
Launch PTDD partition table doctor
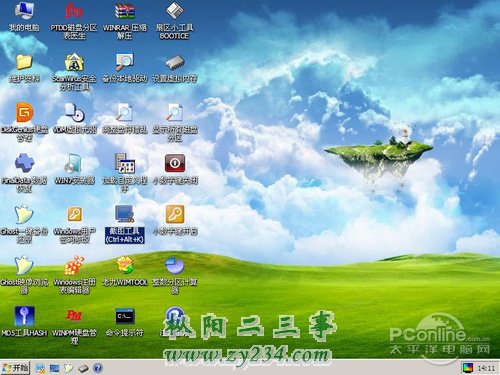point(74,11)
